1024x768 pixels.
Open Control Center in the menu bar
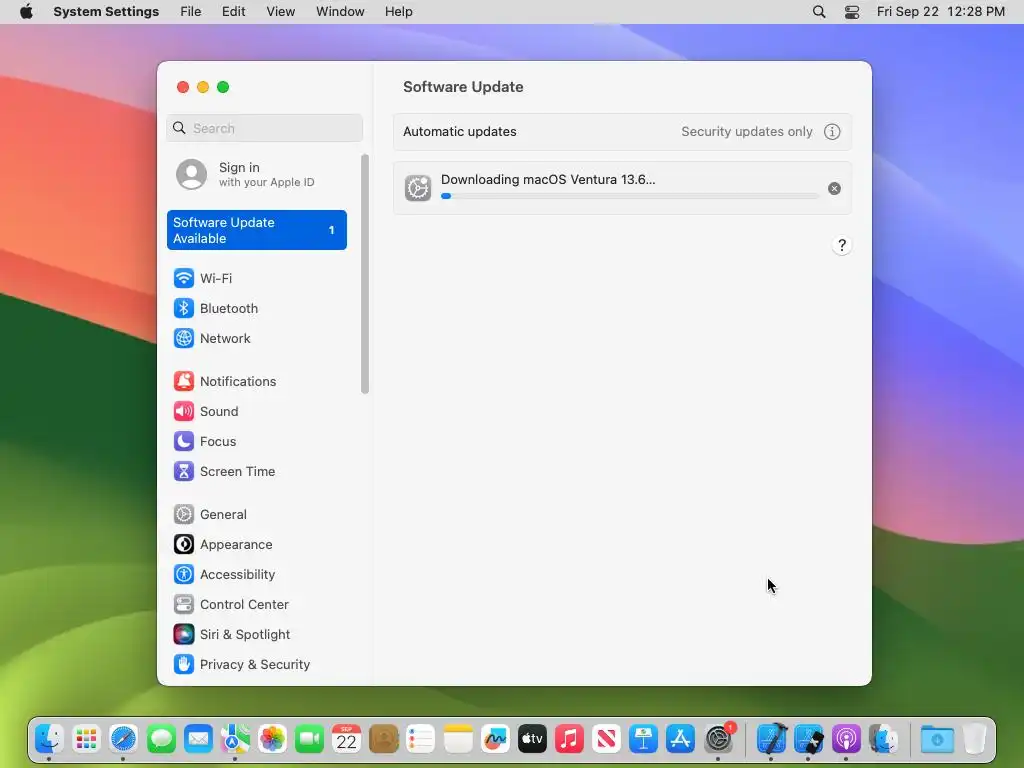click(x=852, y=12)
